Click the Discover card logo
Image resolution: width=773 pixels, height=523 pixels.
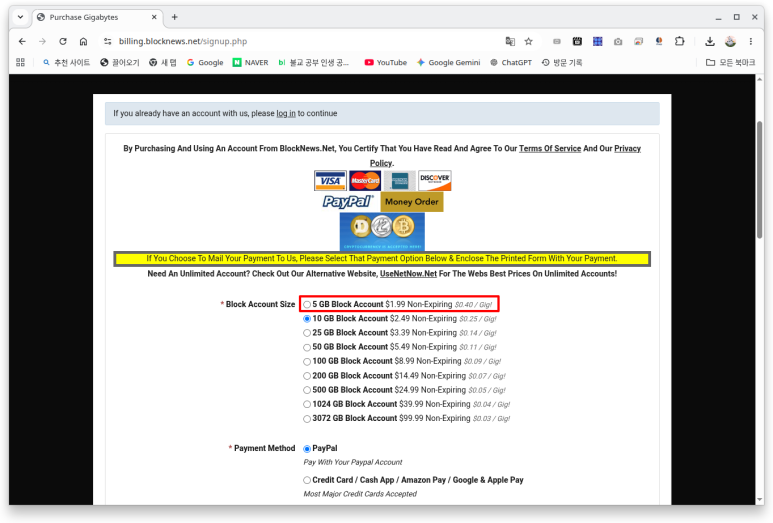pos(435,180)
